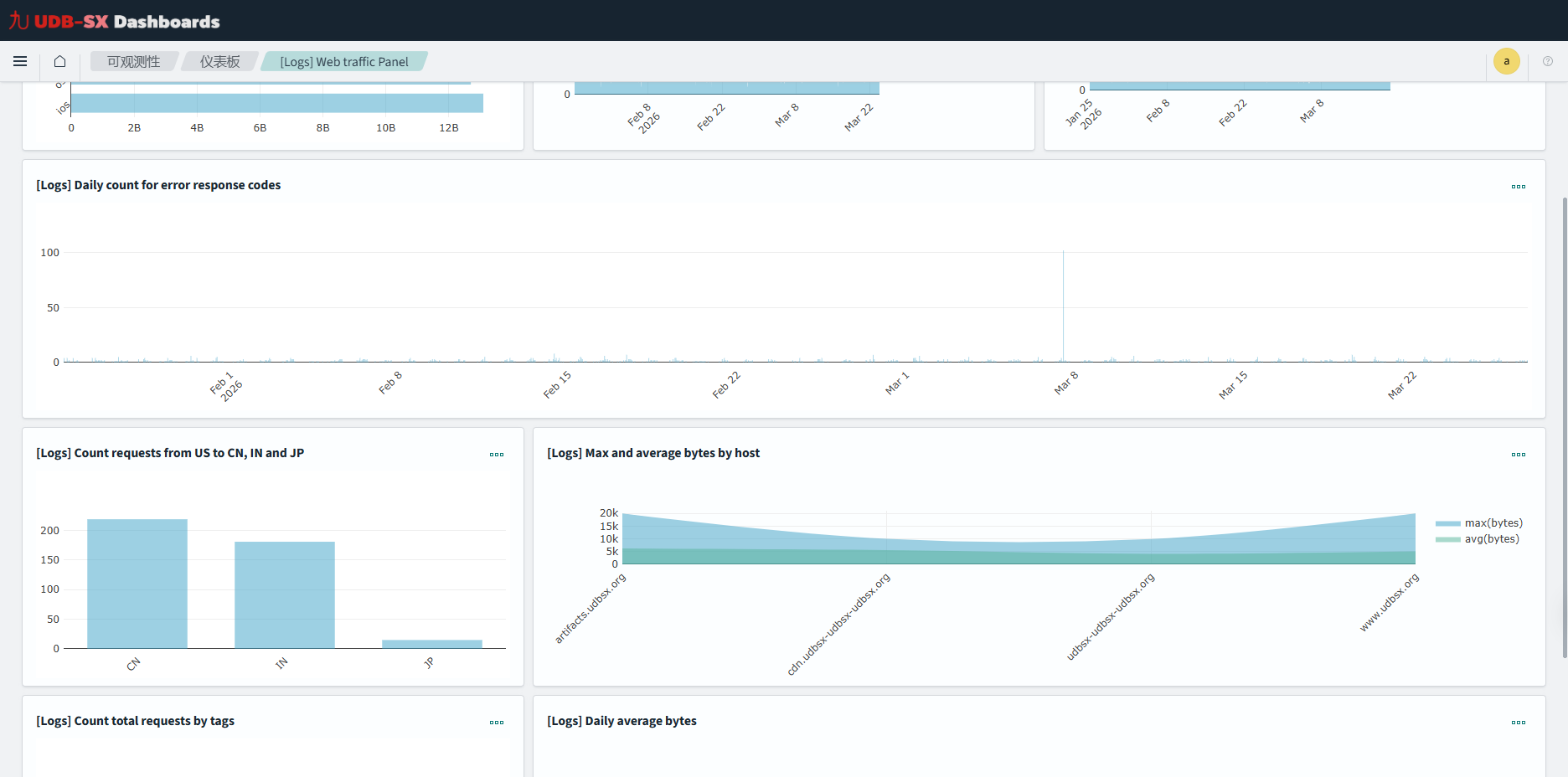
Task: Toggle max(bytes) series in legend
Action: coord(1479,523)
